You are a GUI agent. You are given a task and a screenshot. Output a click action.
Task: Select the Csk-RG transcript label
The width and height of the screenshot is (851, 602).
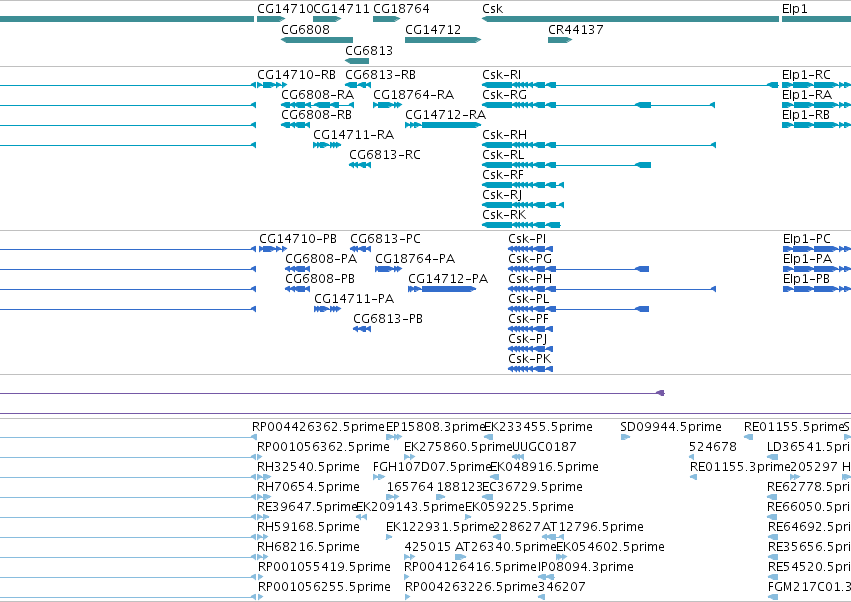tap(504, 95)
